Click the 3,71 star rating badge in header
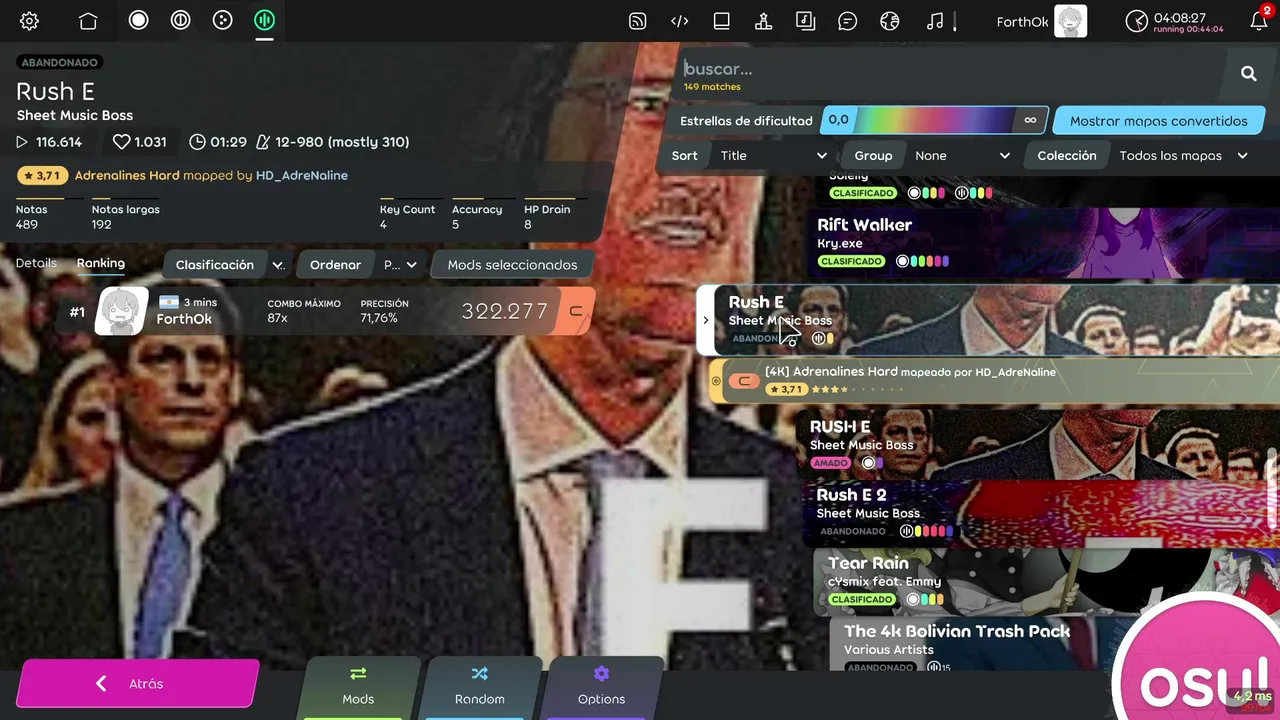Image resolution: width=1280 pixels, height=720 pixels. click(42, 175)
